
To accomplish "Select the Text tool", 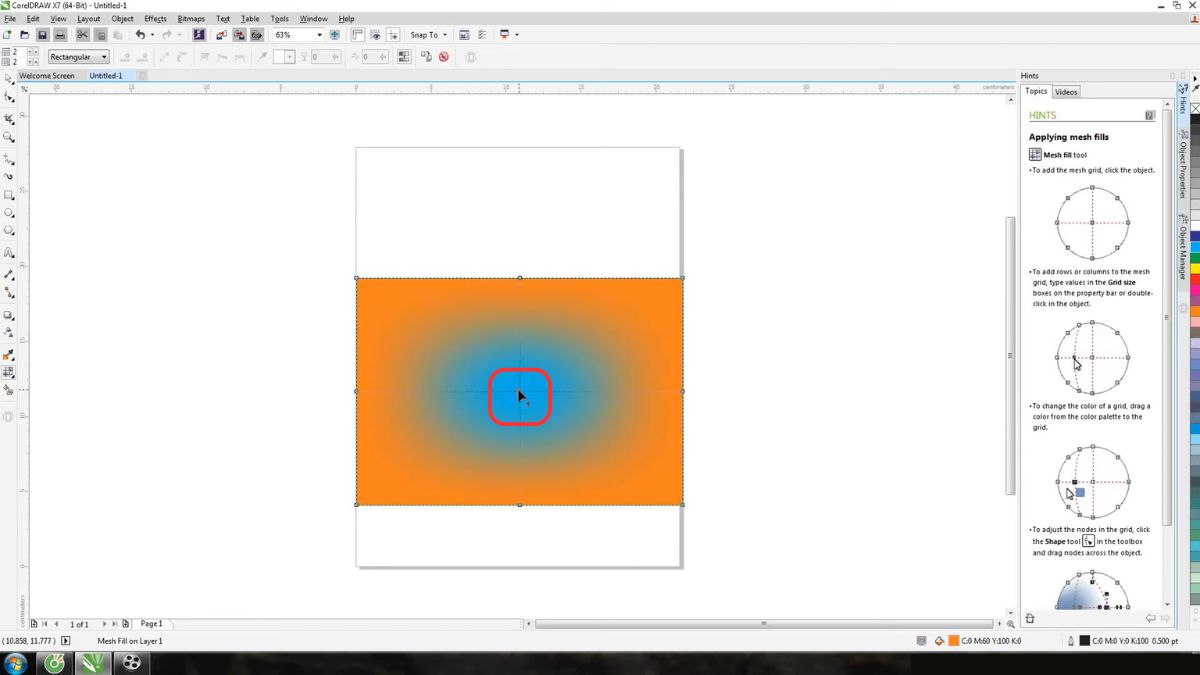I will [9, 253].
